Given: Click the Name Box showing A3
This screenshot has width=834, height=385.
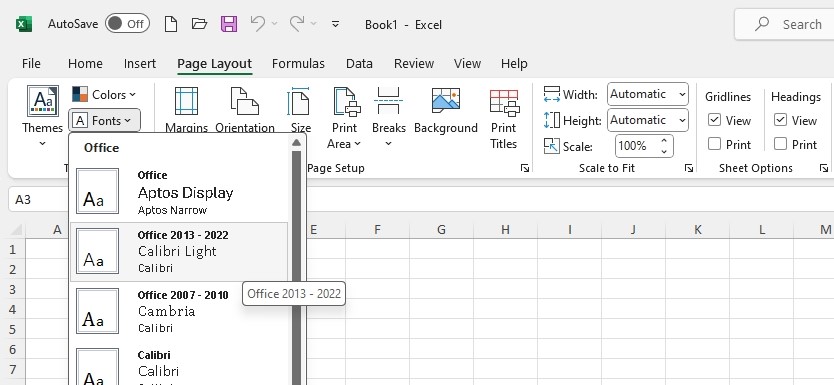Looking at the screenshot, I should pos(38,199).
